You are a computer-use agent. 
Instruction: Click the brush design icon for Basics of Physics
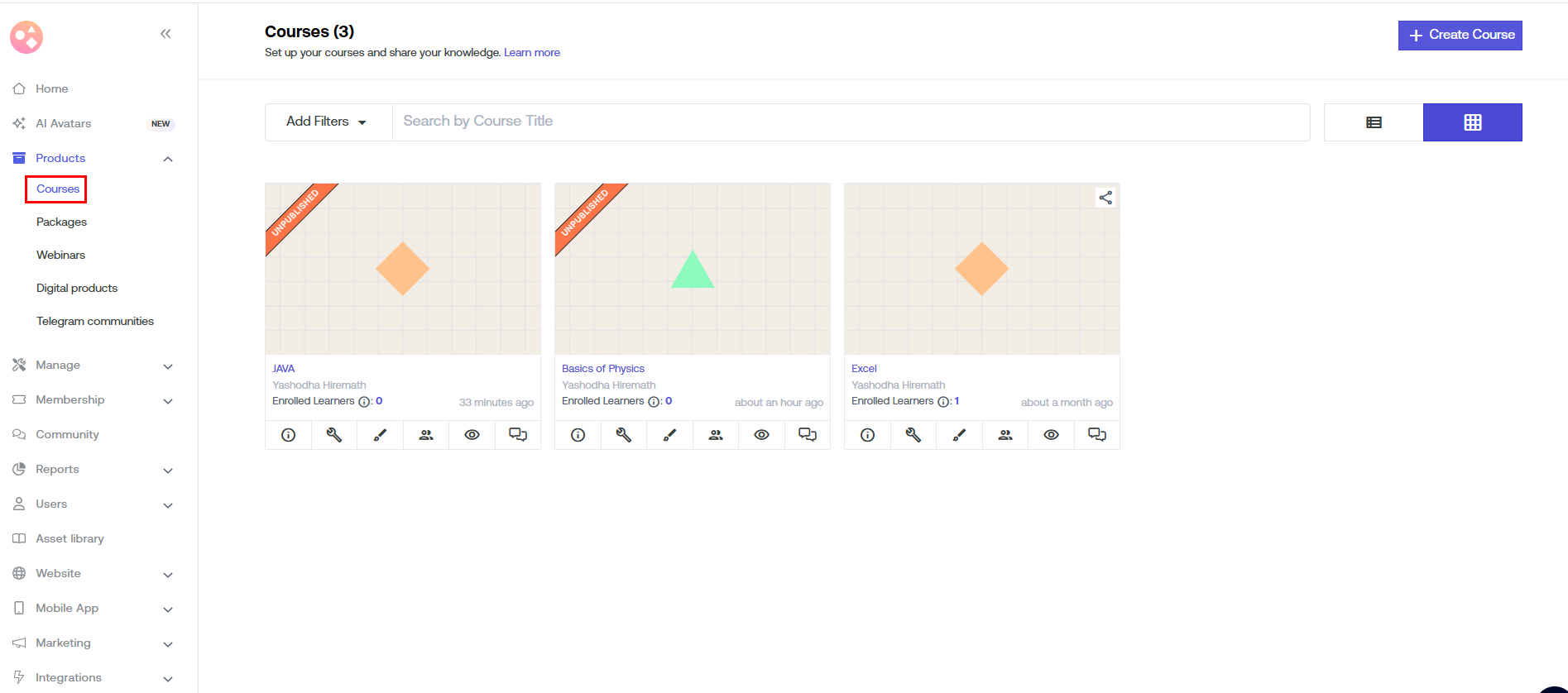[x=669, y=435]
